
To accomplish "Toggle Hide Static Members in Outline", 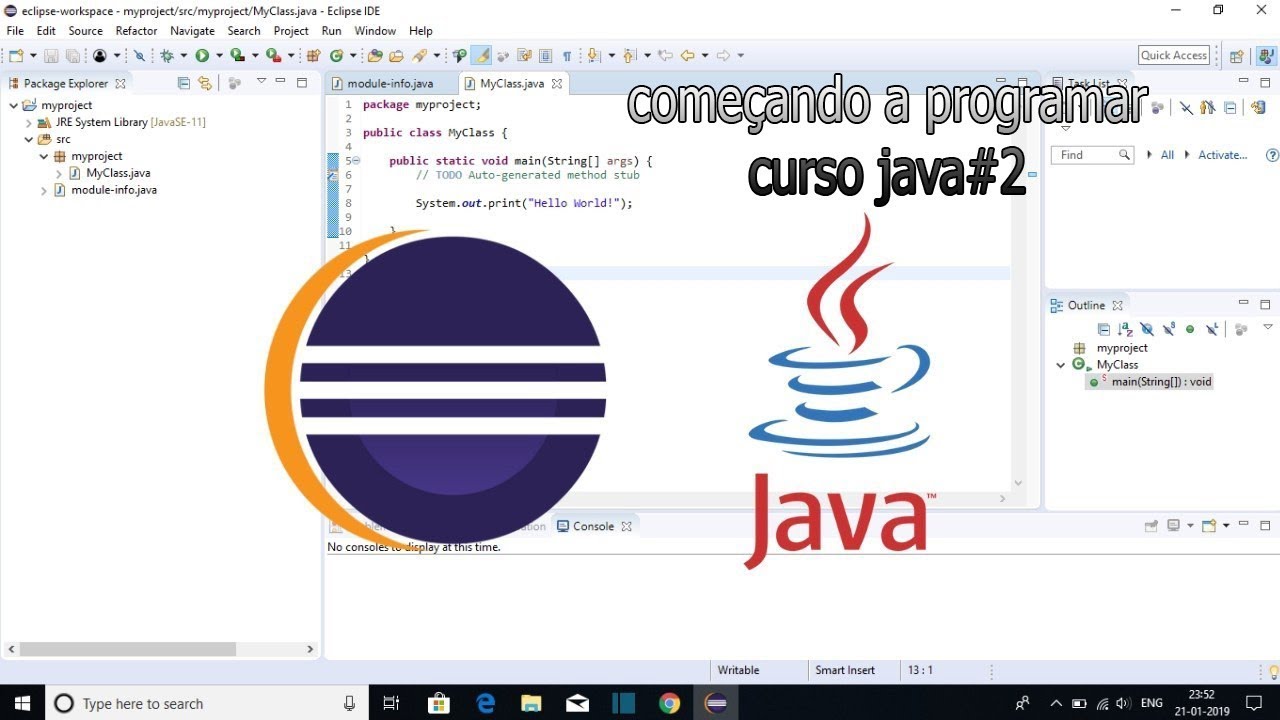I will pos(1168,330).
